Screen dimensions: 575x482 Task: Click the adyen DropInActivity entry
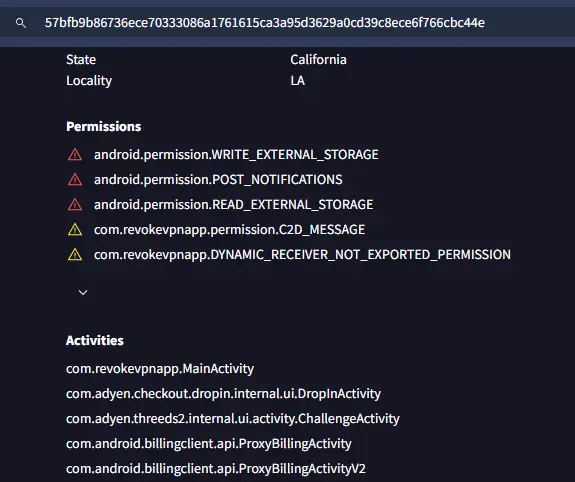click(x=223, y=394)
